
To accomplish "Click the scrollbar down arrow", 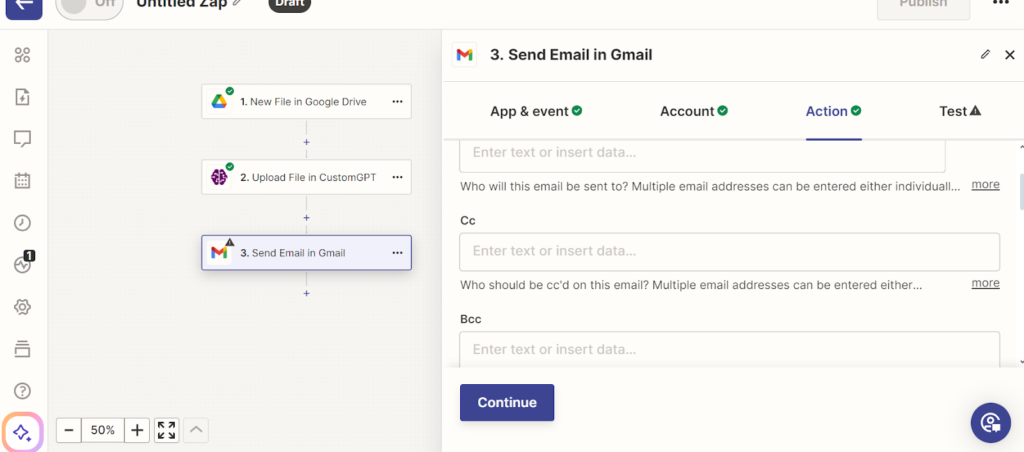I will point(1021,361).
